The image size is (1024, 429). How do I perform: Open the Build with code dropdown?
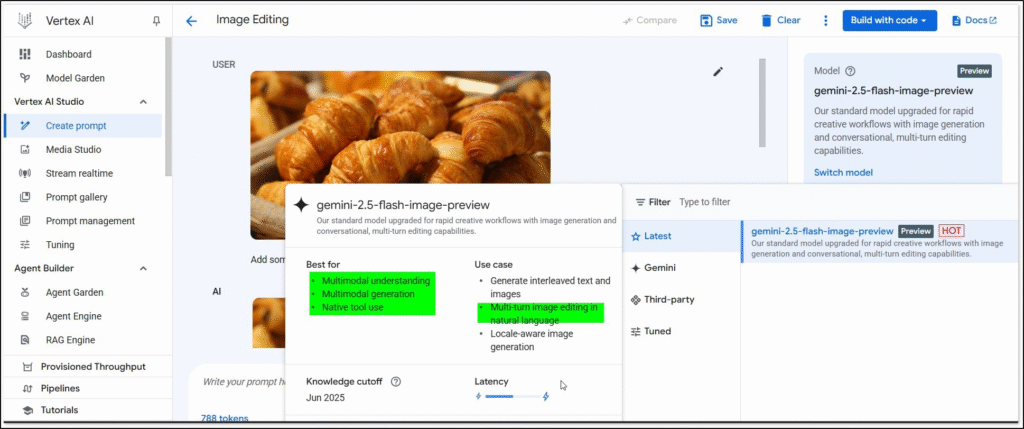tap(889, 20)
